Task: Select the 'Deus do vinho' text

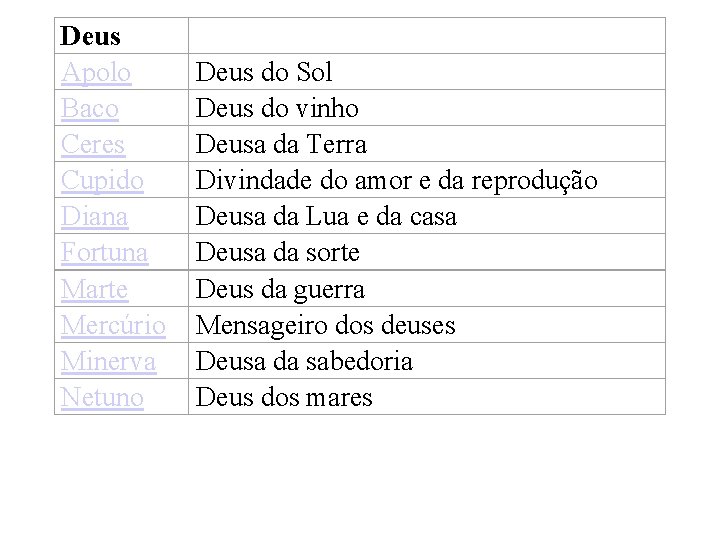Action: [x=277, y=108]
